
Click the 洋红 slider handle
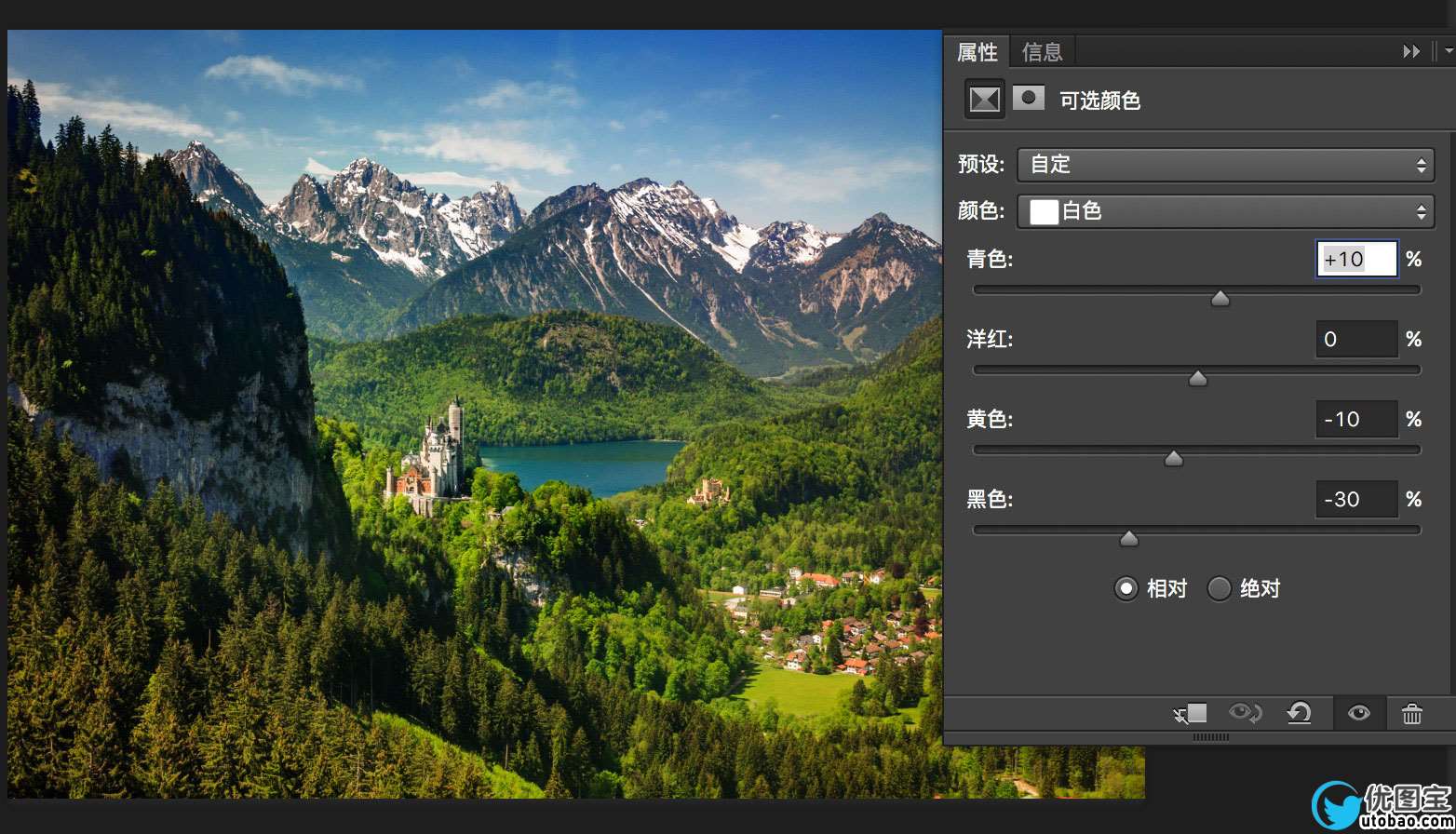click(x=1198, y=378)
